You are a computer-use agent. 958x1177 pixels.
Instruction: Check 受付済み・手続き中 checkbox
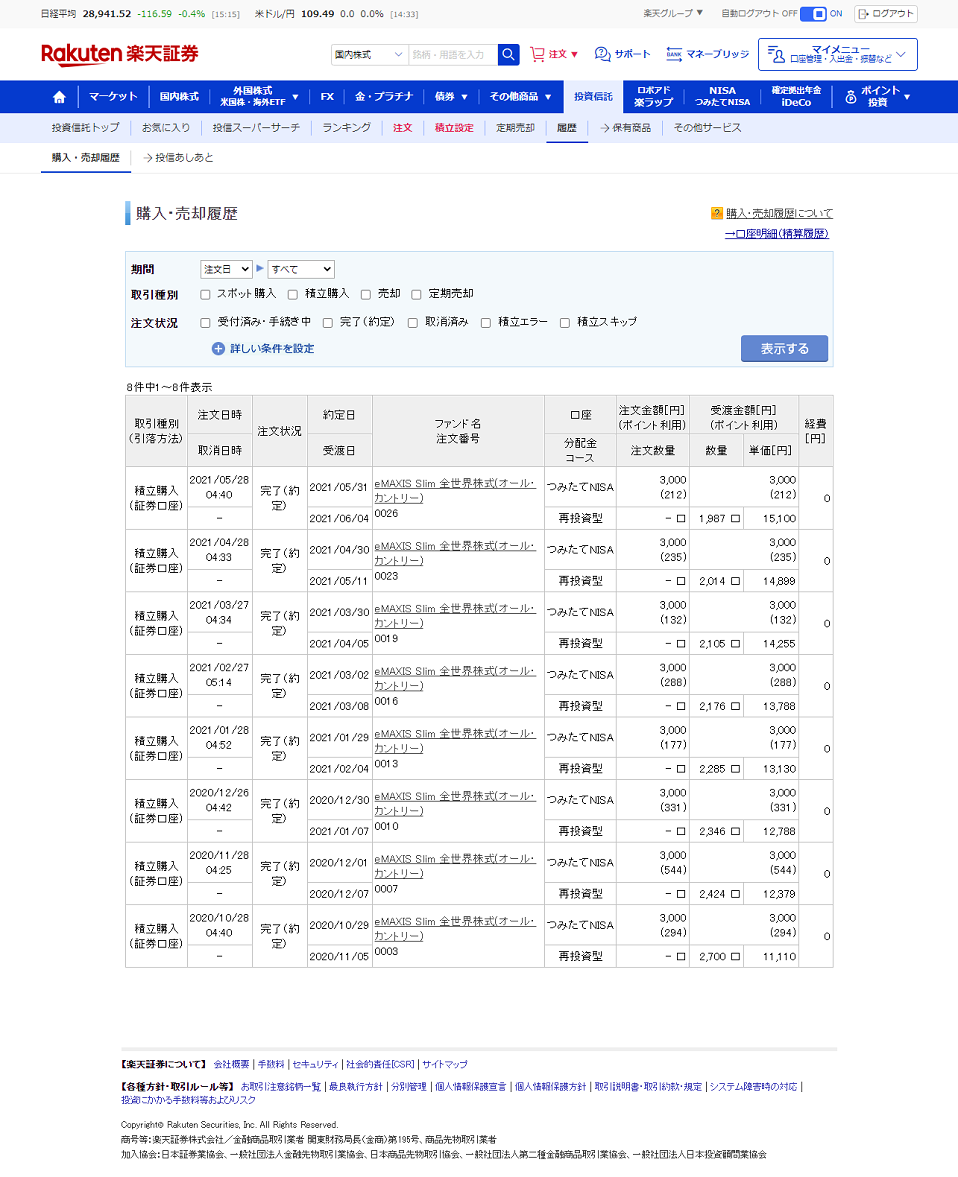tap(205, 323)
